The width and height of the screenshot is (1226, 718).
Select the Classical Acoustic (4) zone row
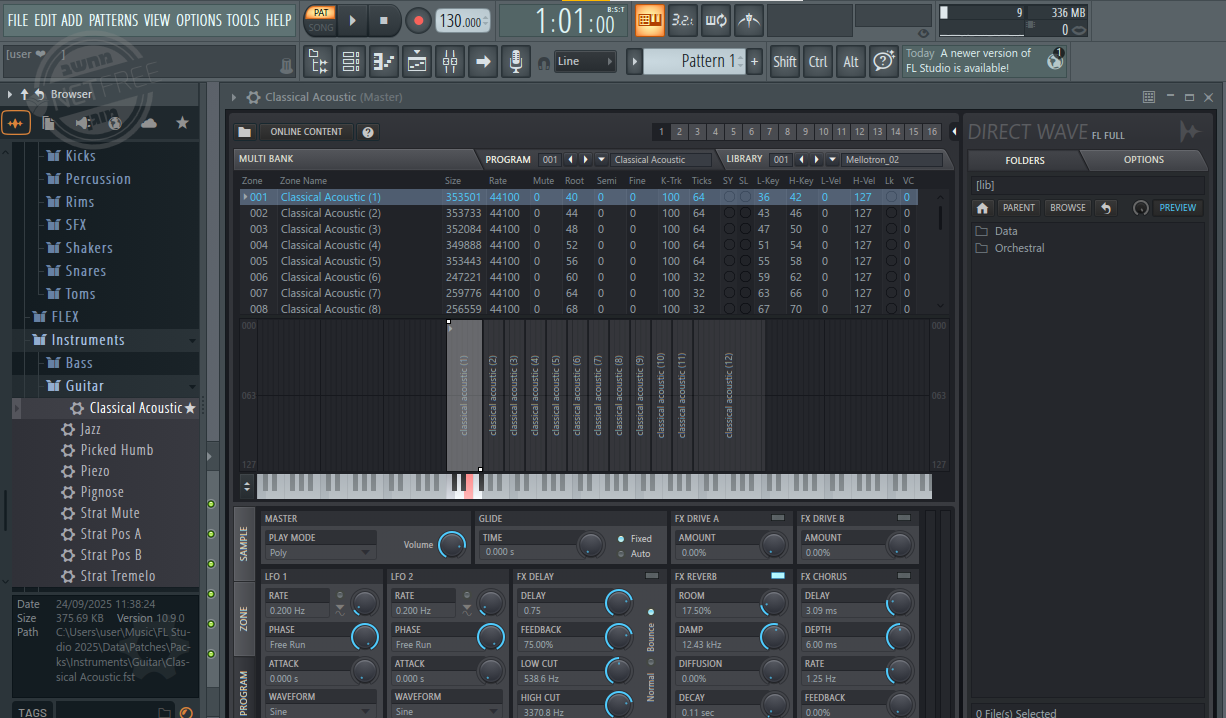point(330,245)
